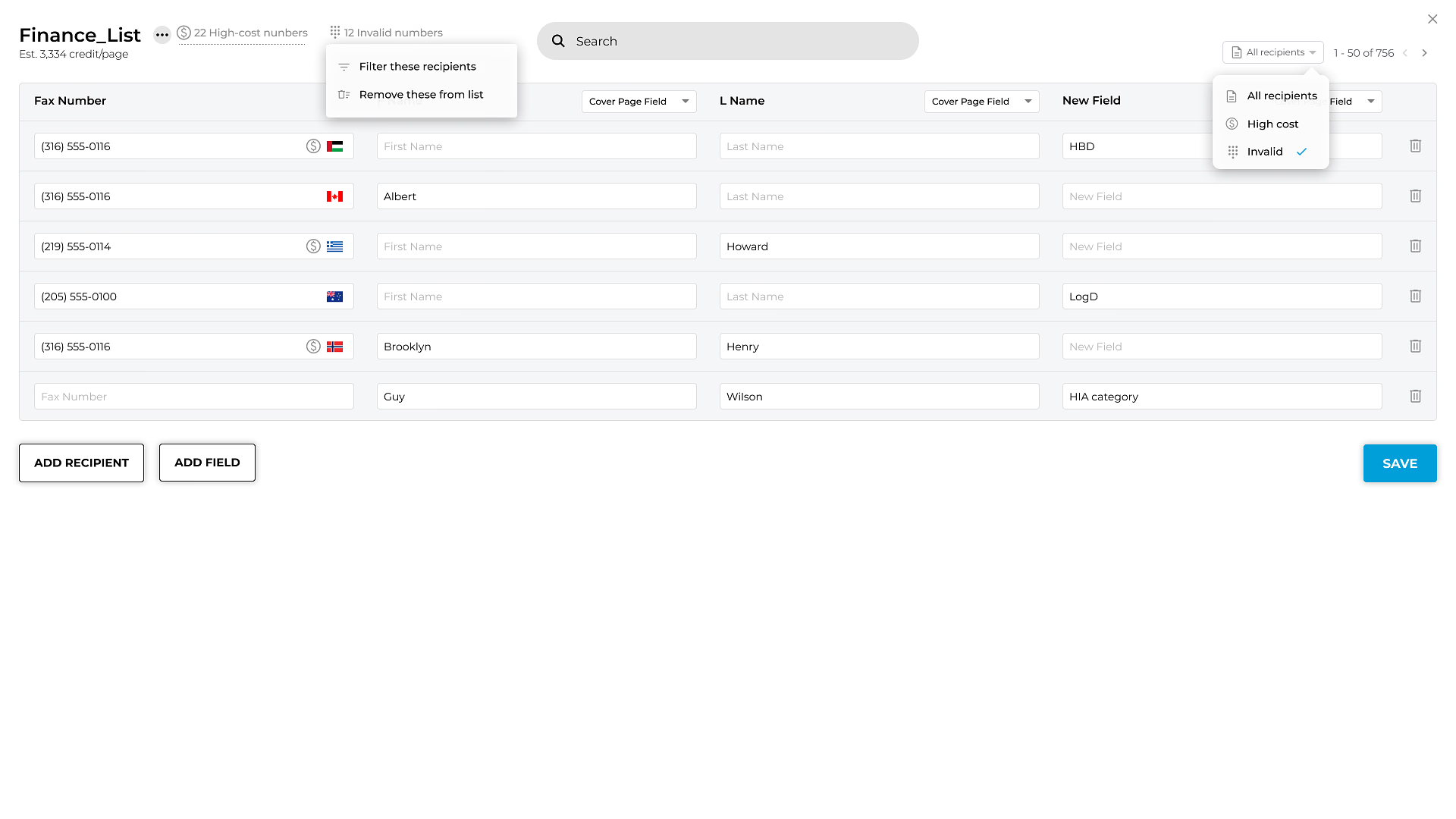
Task: Click the ADD FIELD button
Action: tap(207, 462)
